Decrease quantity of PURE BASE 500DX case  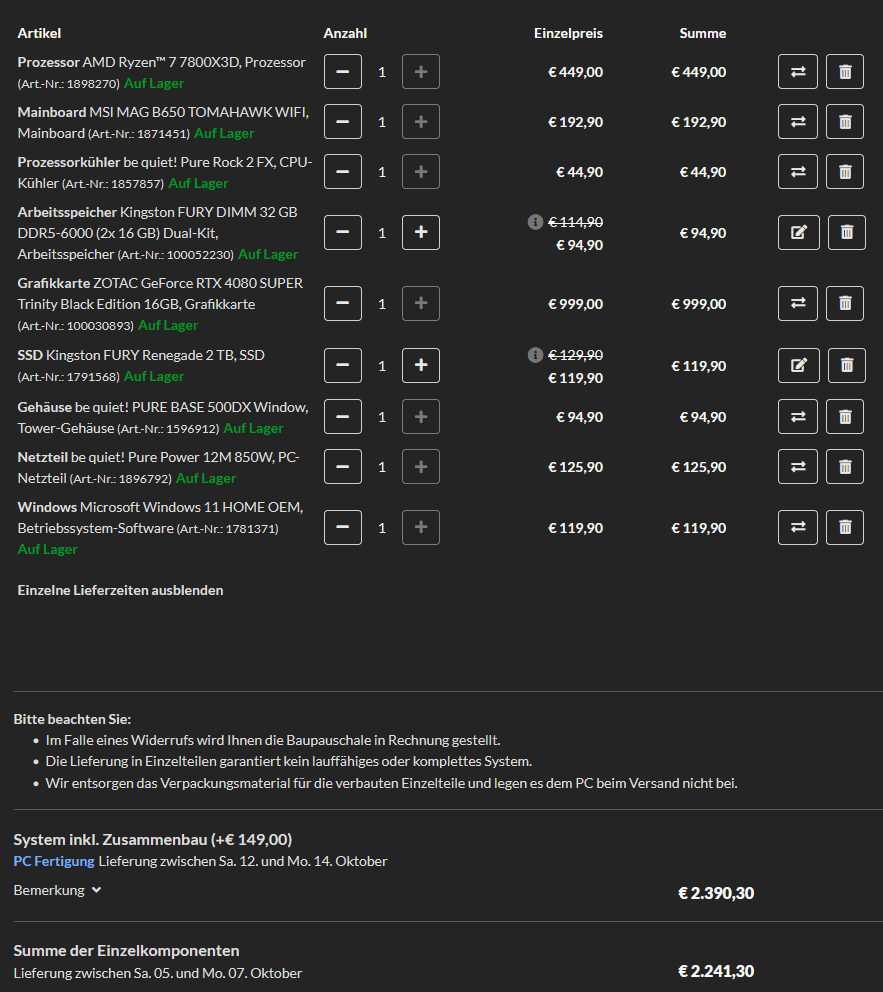pos(343,416)
